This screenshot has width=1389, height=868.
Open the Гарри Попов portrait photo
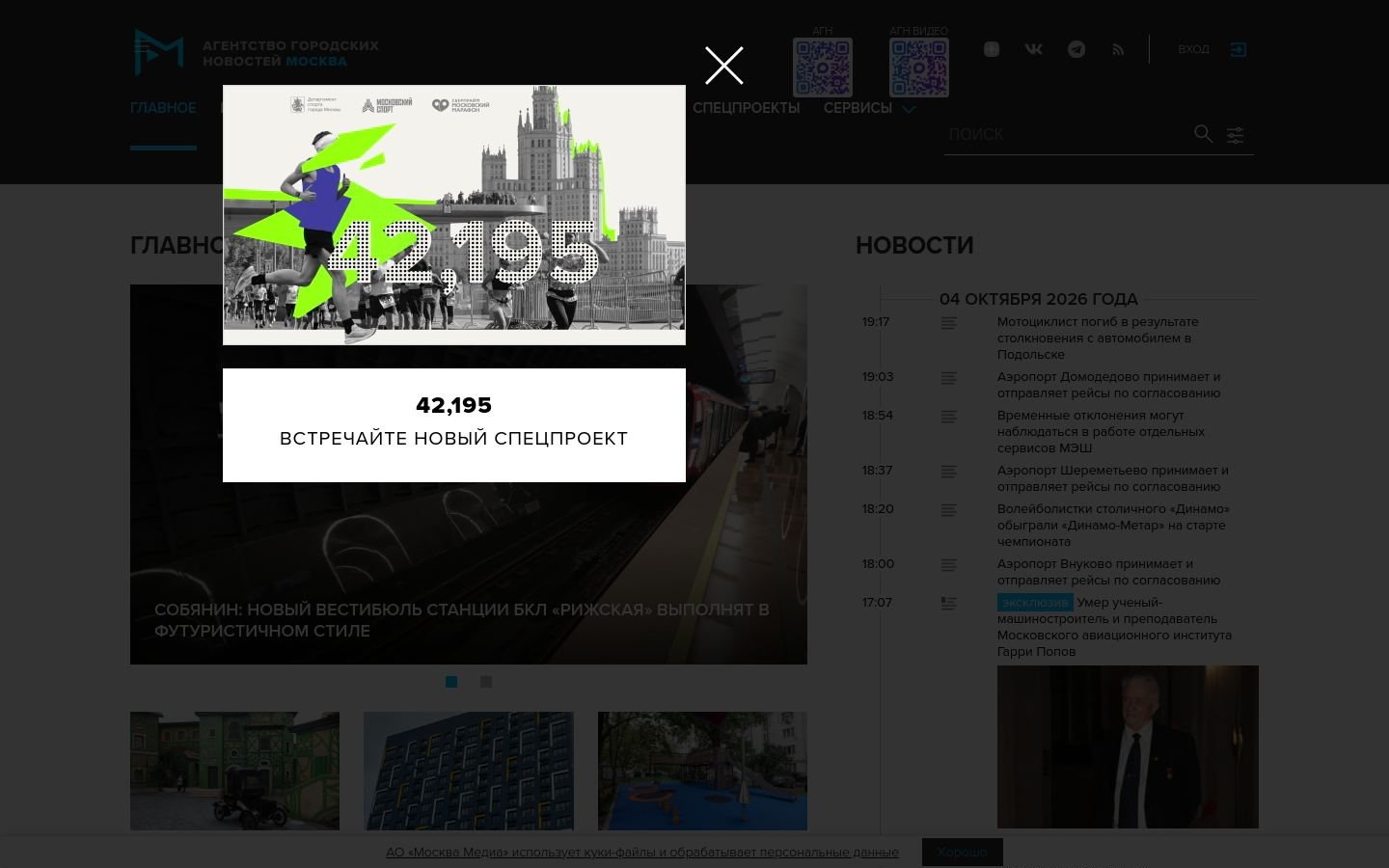[1128, 746]
